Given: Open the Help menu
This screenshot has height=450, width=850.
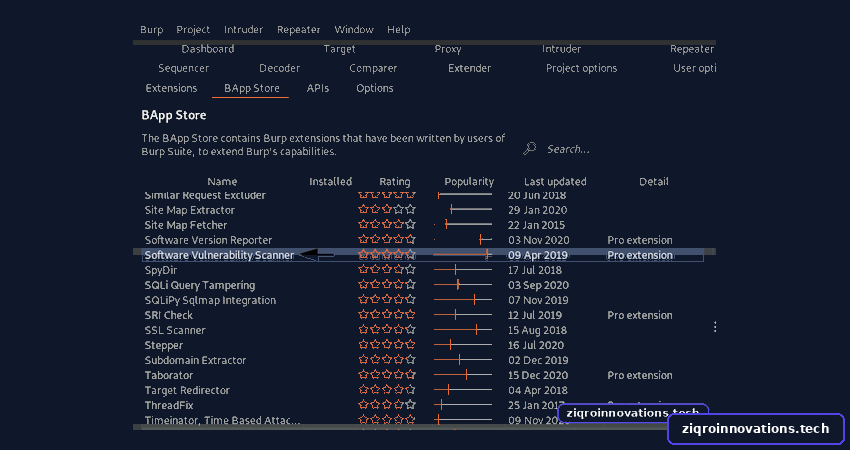Looking at the screenshot, I should (x=398, y=30).
